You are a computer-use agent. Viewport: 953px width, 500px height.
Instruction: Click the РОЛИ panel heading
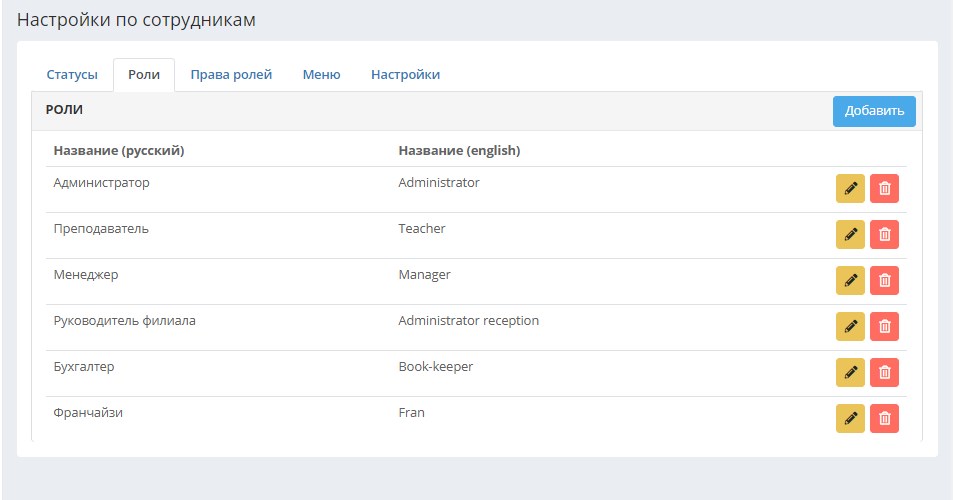64,110
